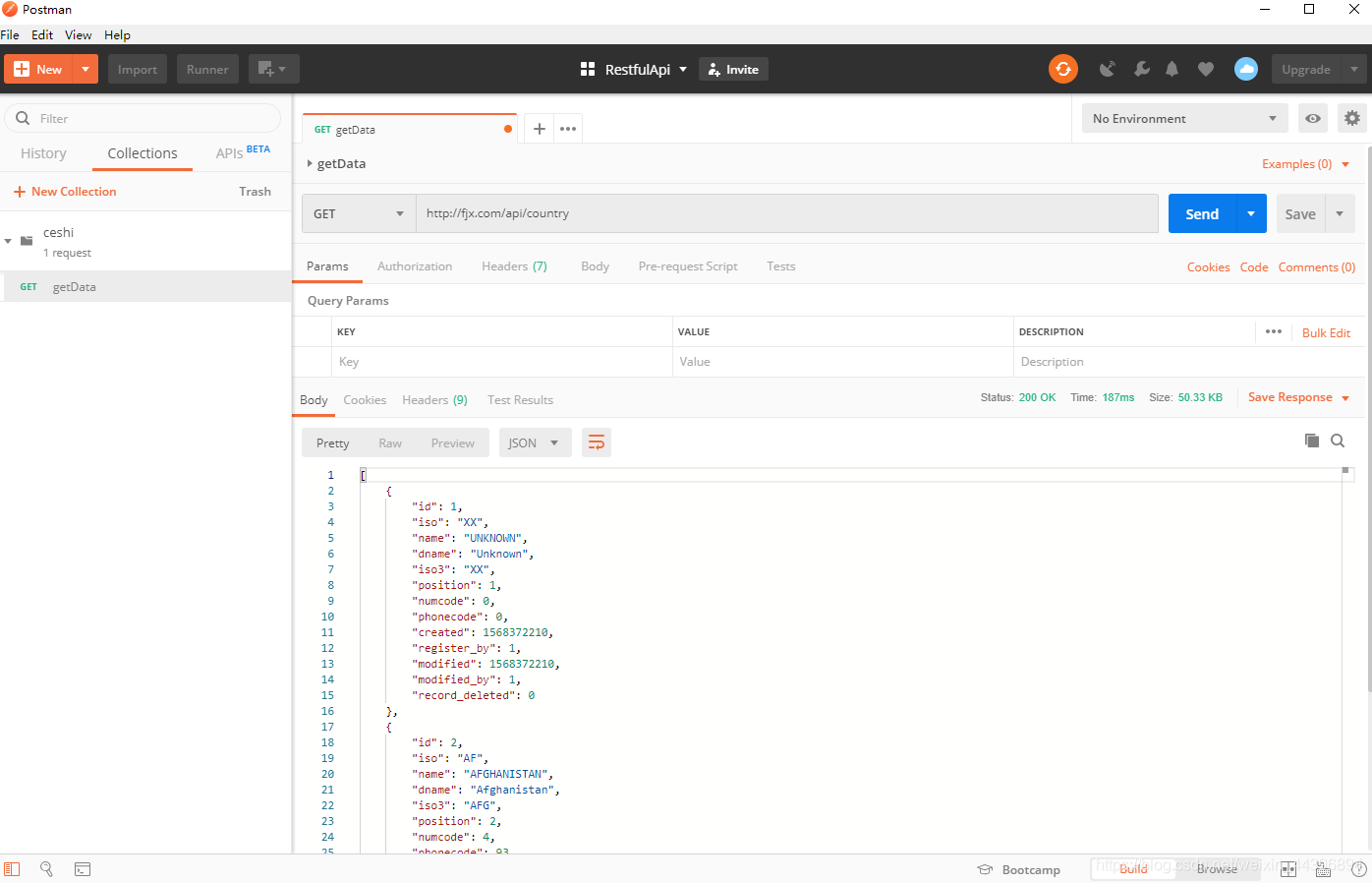Open the Headers (7) request tab
Viewport: 1372px width, 883px height.
point(514,266)
